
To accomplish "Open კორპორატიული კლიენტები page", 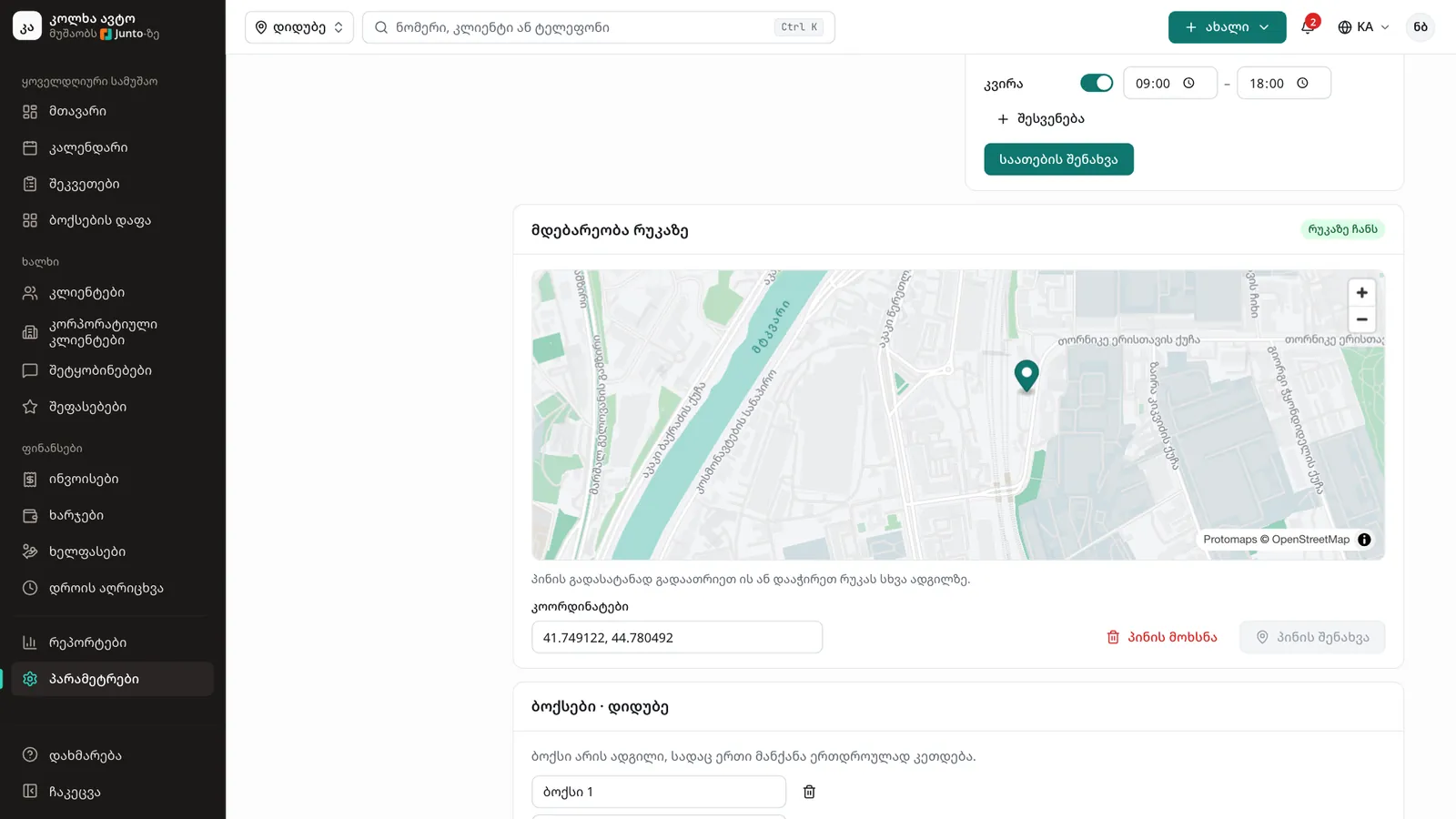I will 113,332.
